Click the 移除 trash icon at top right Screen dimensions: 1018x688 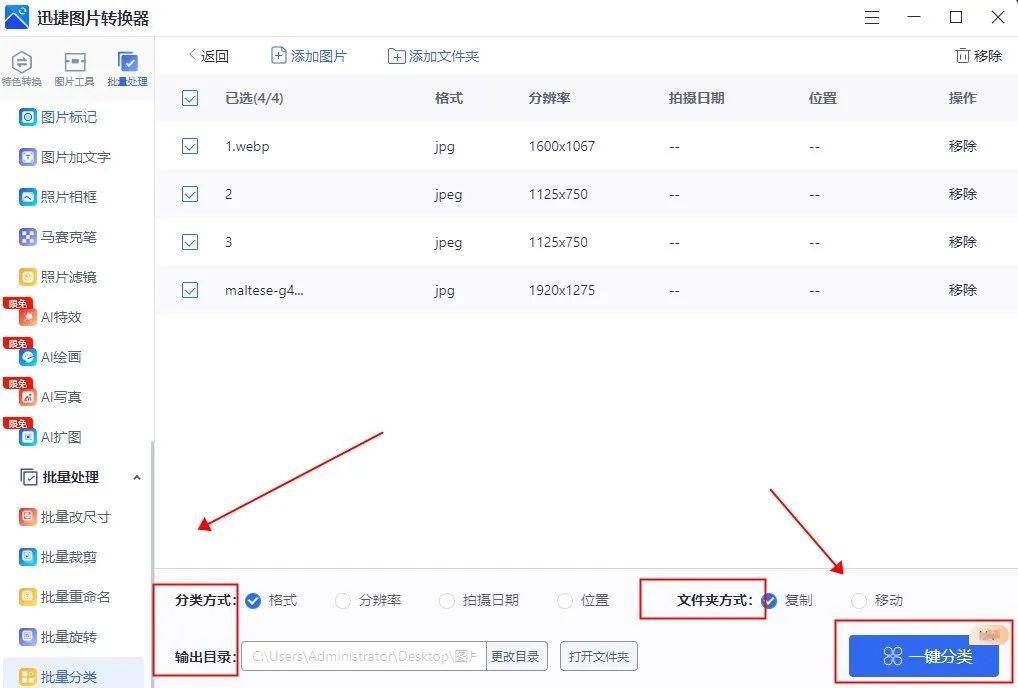(x=962, y=56)
